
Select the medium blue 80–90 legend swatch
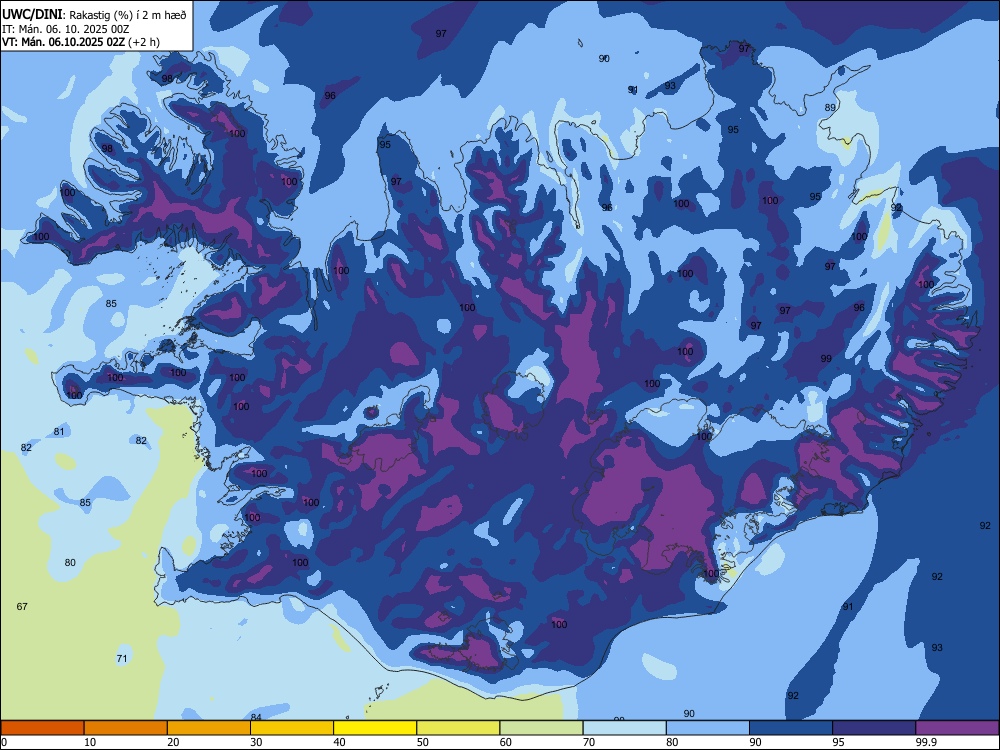coord(708,728)
